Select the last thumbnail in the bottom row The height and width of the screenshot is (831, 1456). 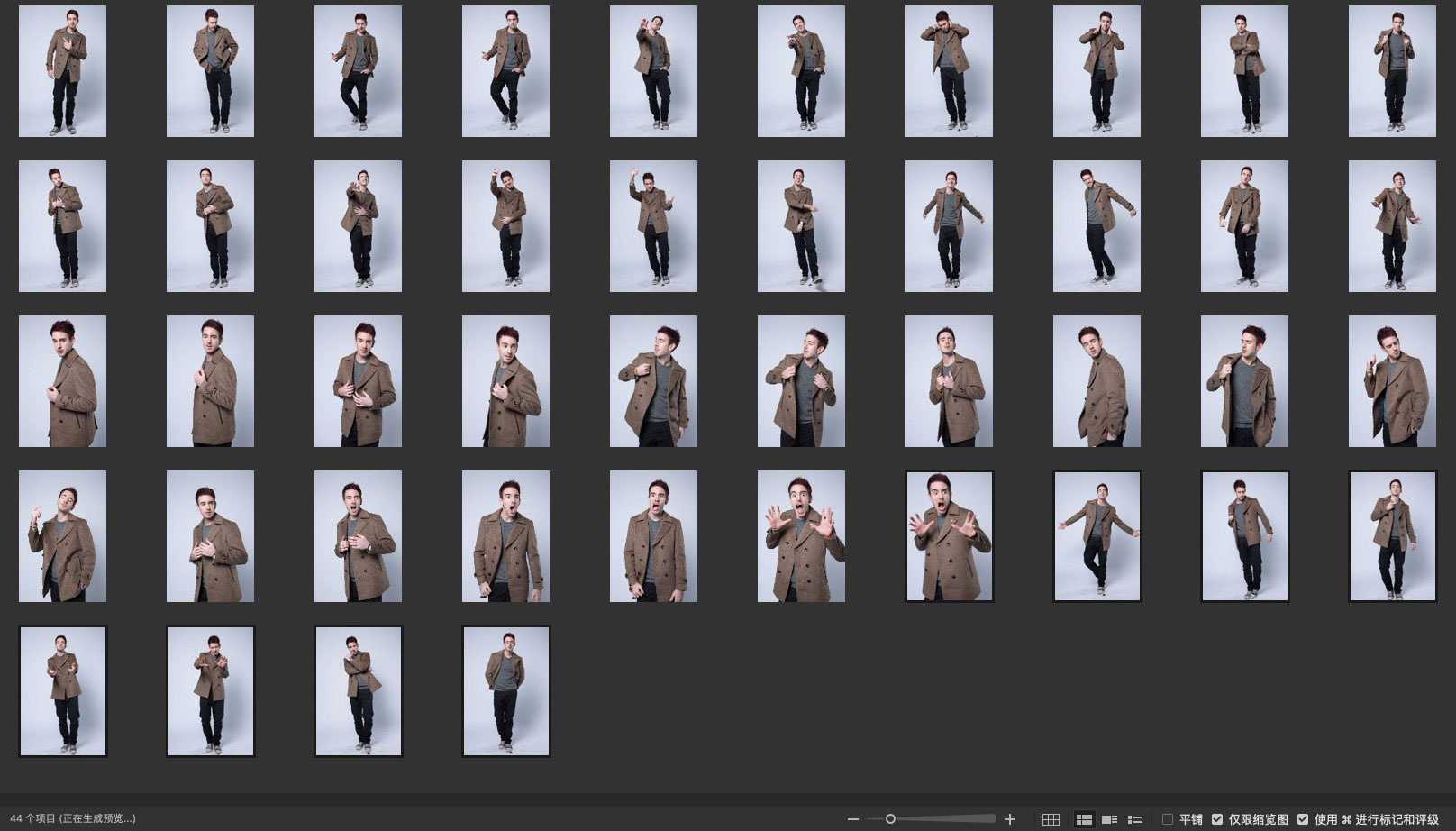click(x=505, y=691)
